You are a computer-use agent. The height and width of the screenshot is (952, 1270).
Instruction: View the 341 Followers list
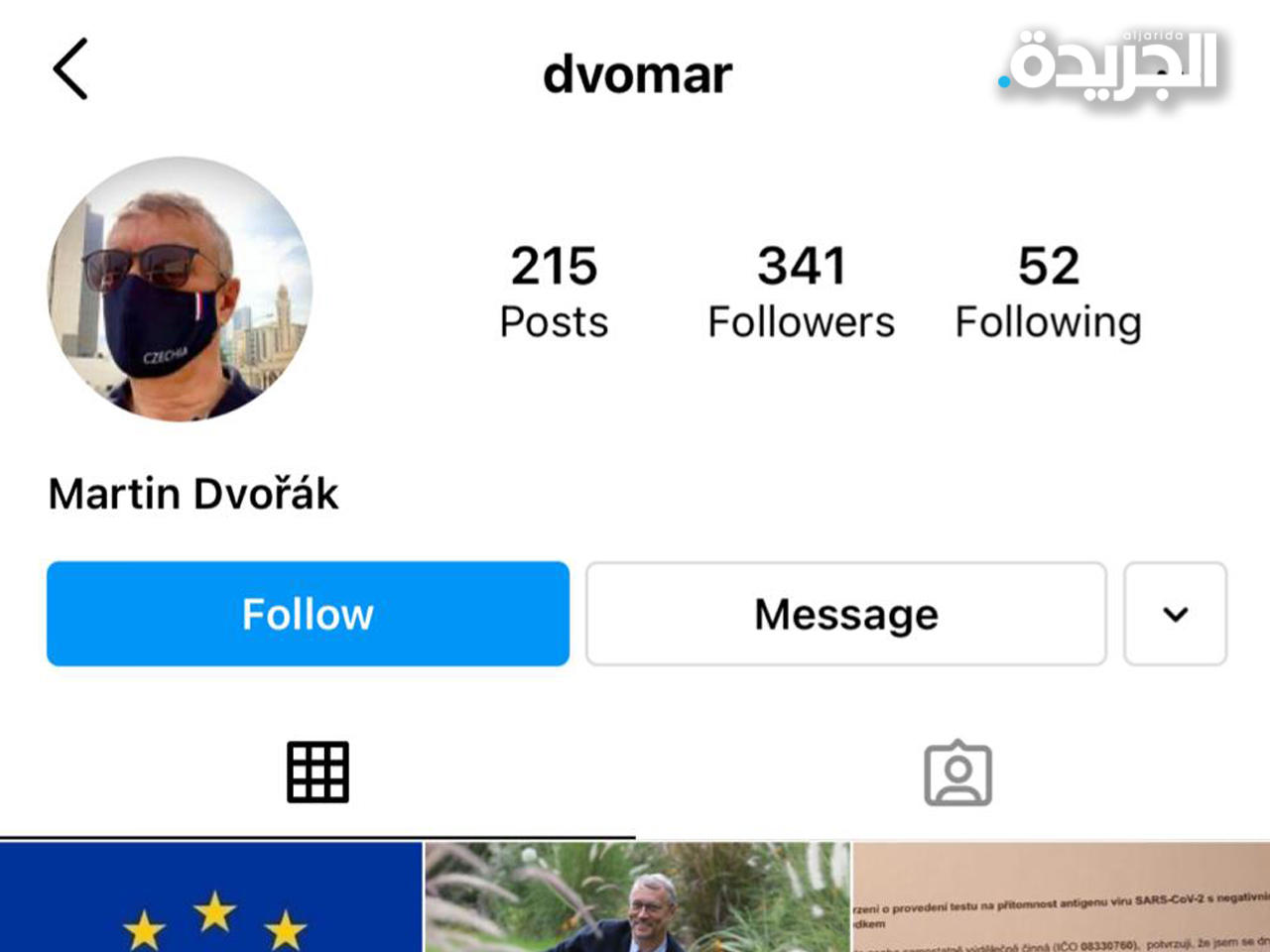[x=801, y=293]
